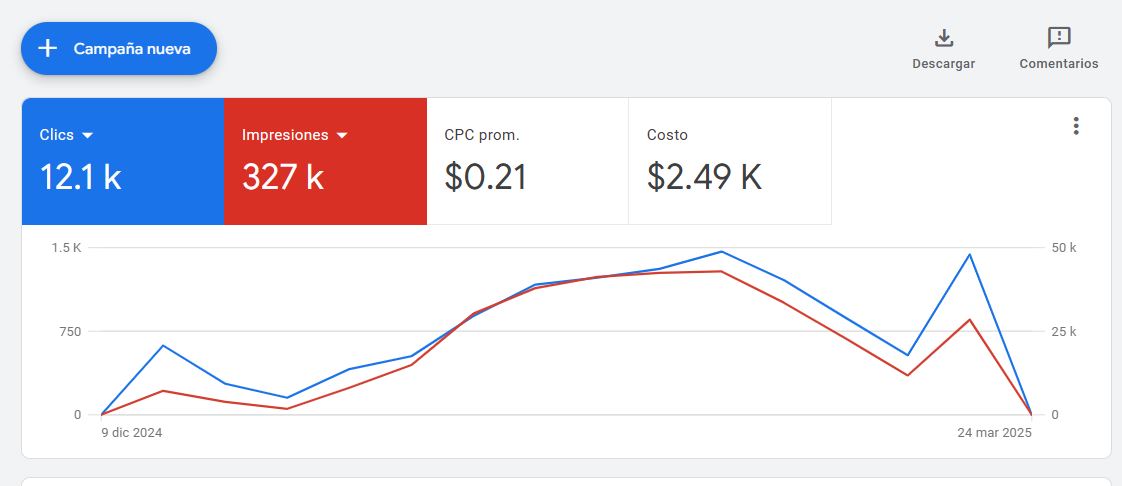This screenshot has height=486, width=1122.
Task: Click the 24 mar 2025 end date label
Action: pyautogui.click(x=994, y=433)
